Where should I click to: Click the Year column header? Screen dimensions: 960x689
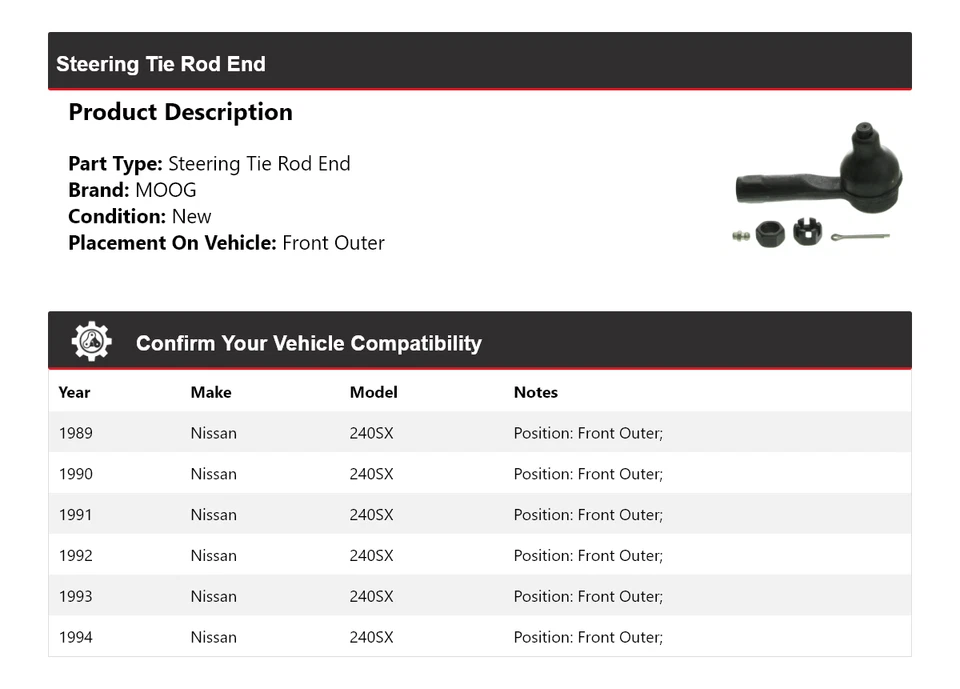[x=74, y=392]
